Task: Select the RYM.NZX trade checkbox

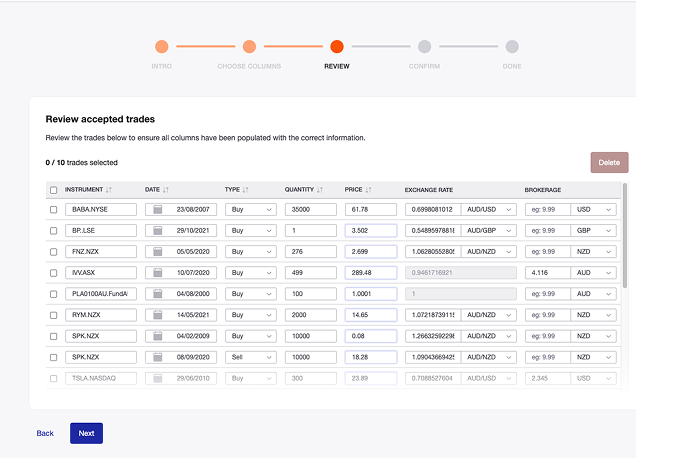Action: point(53,315)
